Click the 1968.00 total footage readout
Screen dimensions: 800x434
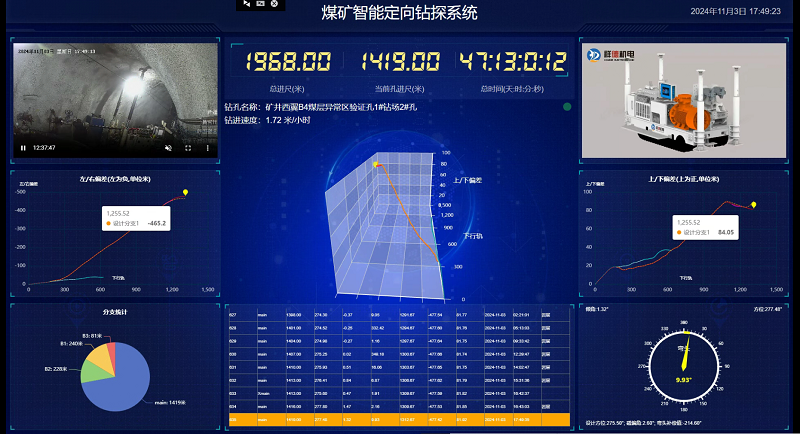click(288, 63)
